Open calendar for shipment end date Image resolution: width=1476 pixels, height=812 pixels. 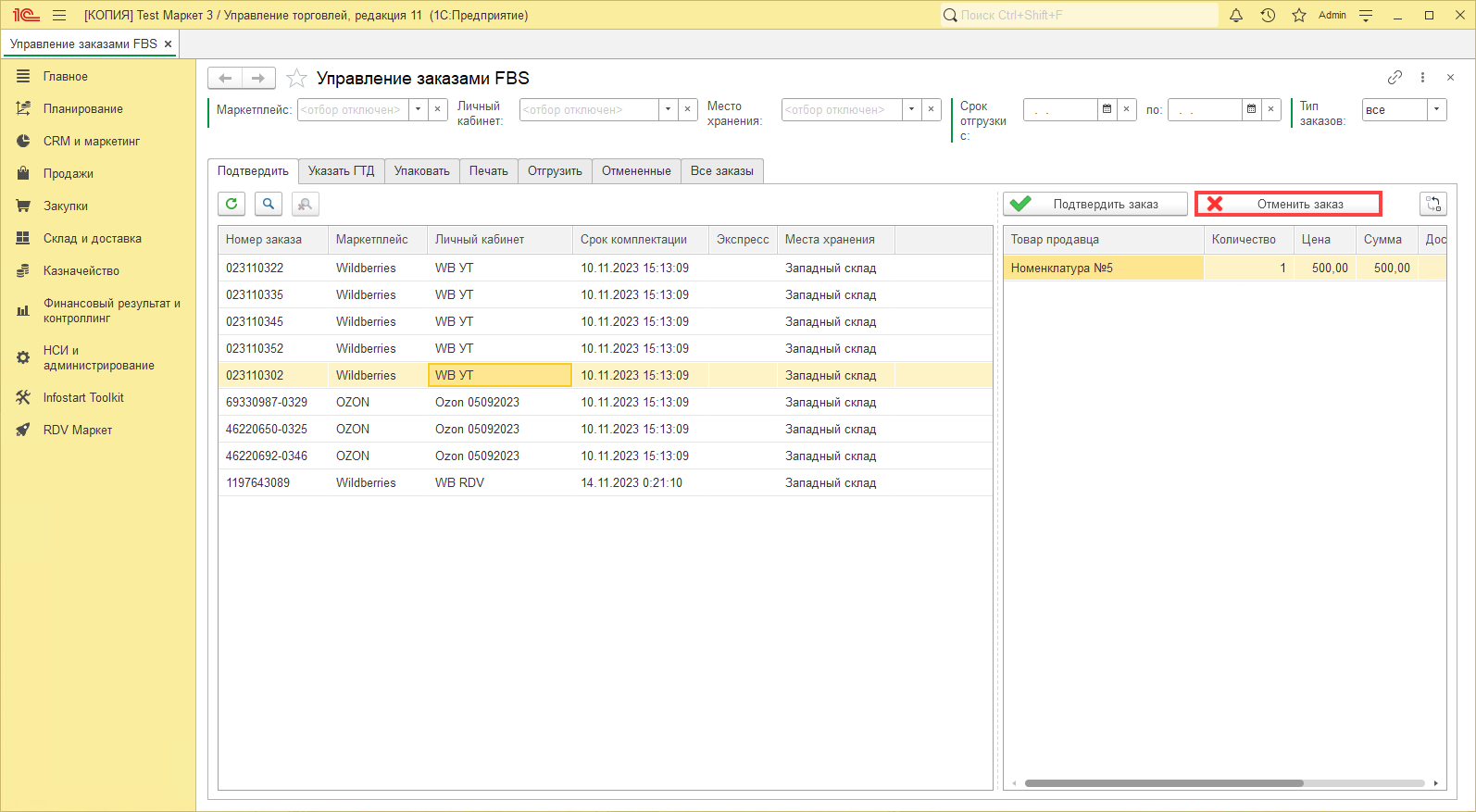pyautogui.click(x=1251, y=109)
